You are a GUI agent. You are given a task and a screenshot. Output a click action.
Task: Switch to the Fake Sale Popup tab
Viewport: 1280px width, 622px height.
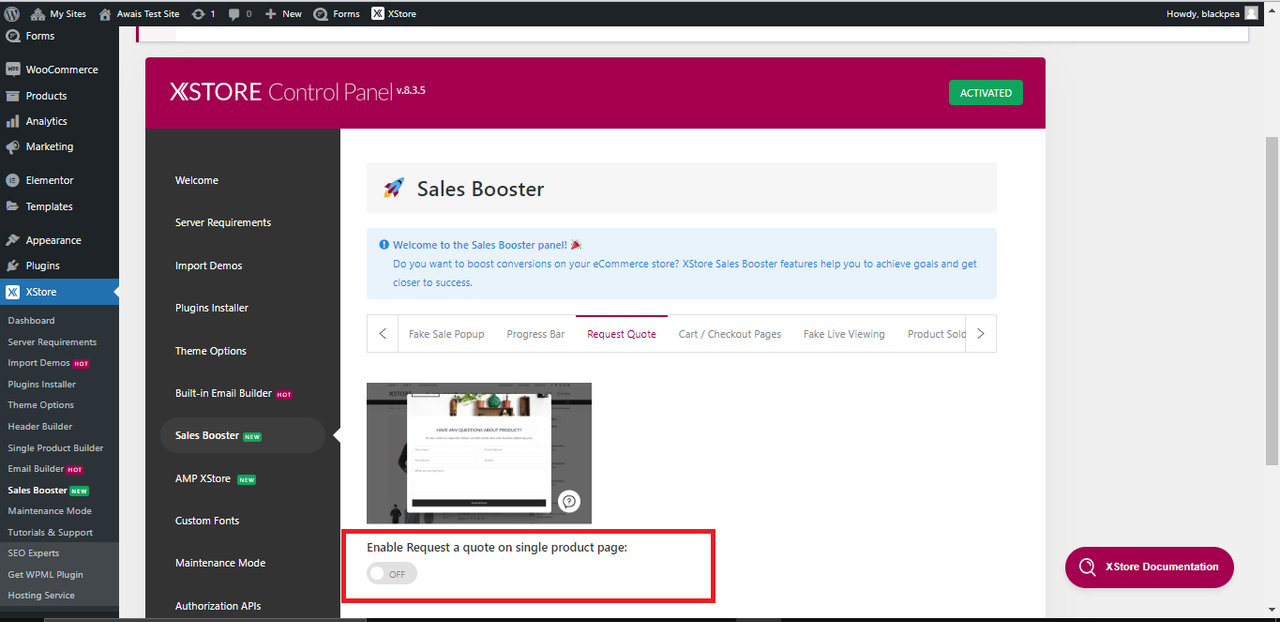pyautogui.click(x=446, y=334)
